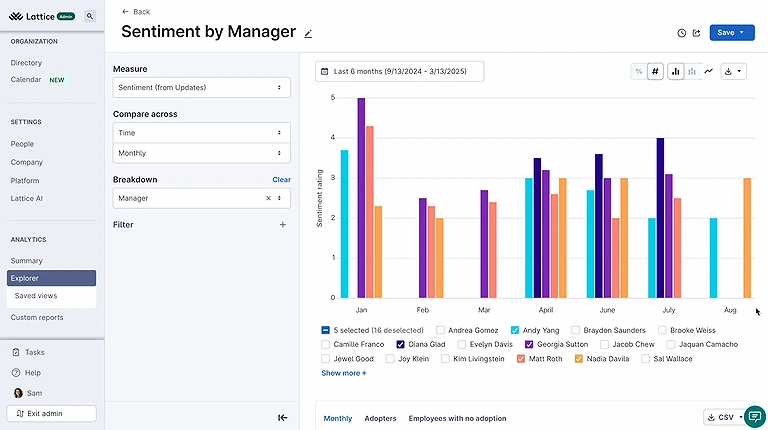Uncheck the Nadia Davila checkbox

tap(578, 359)
